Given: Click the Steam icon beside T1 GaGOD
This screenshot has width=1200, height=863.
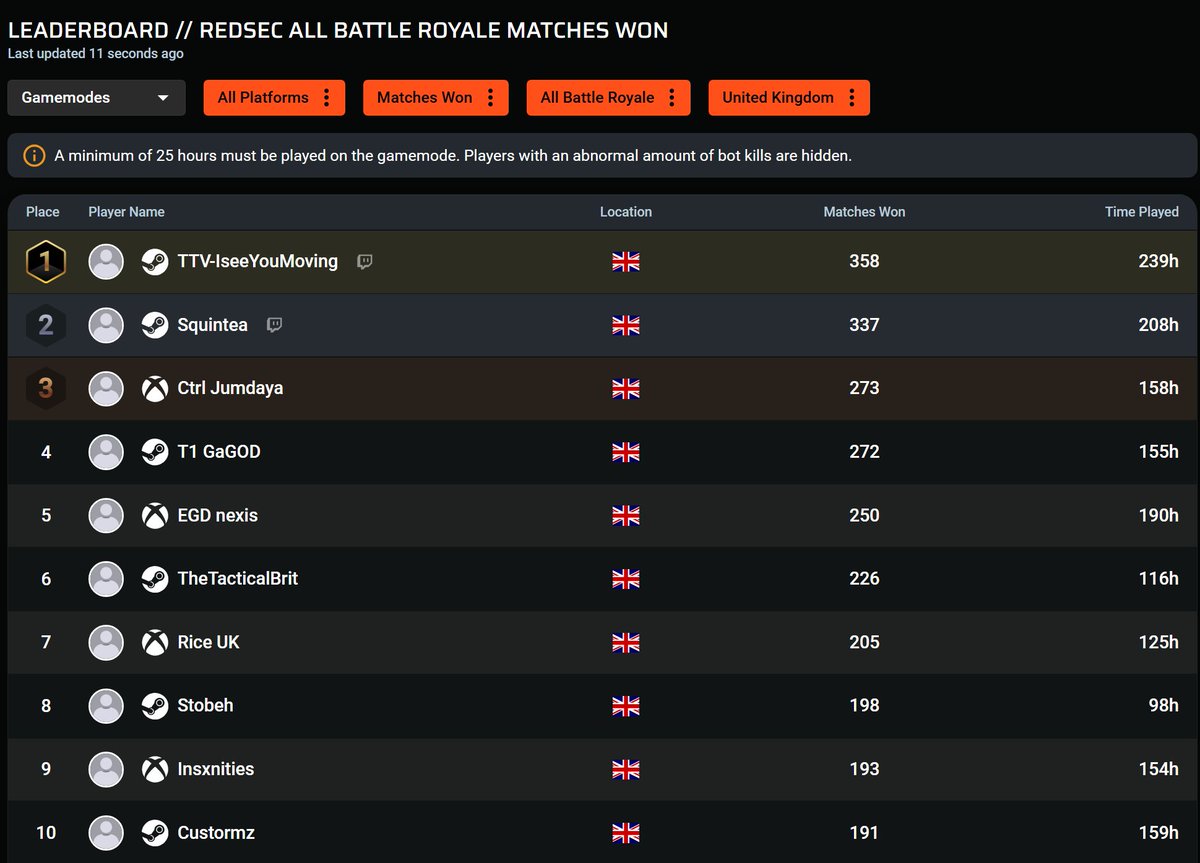Looking at the screenshot, I should pos(155,452).
